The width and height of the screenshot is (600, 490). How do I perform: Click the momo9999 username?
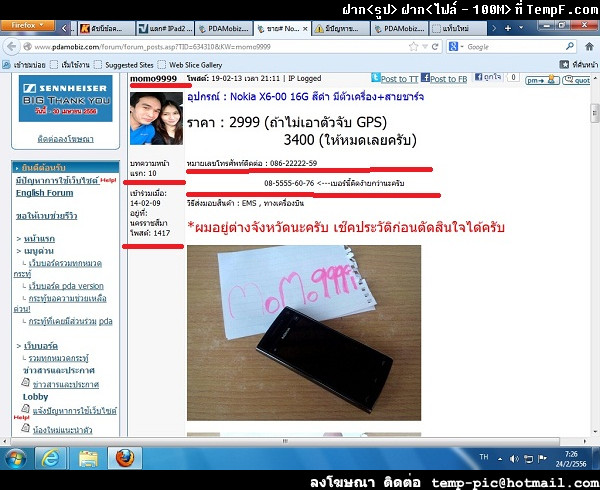coord(153,78)
